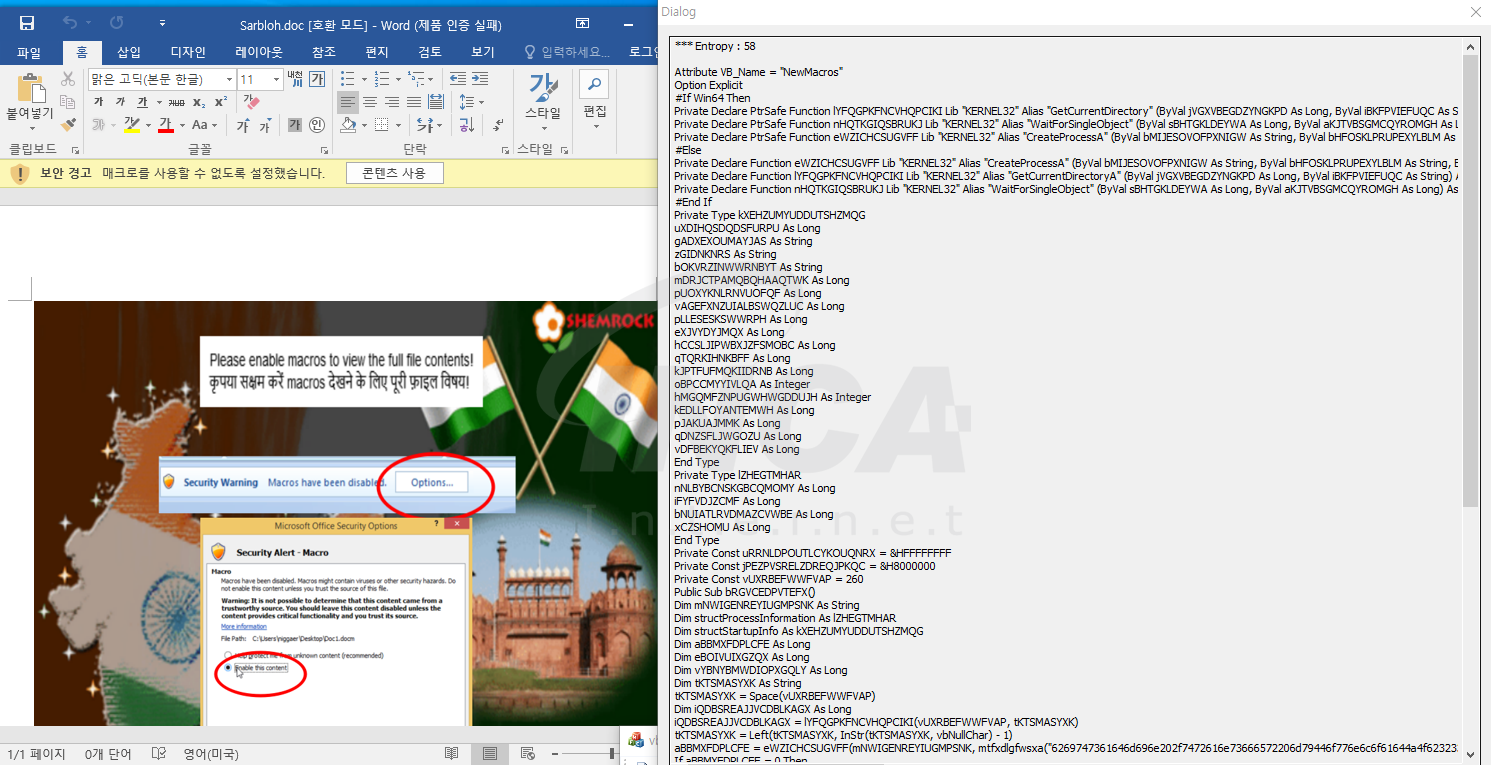
Task: Click the Increase Indent icon
Action: click(480, 79)
